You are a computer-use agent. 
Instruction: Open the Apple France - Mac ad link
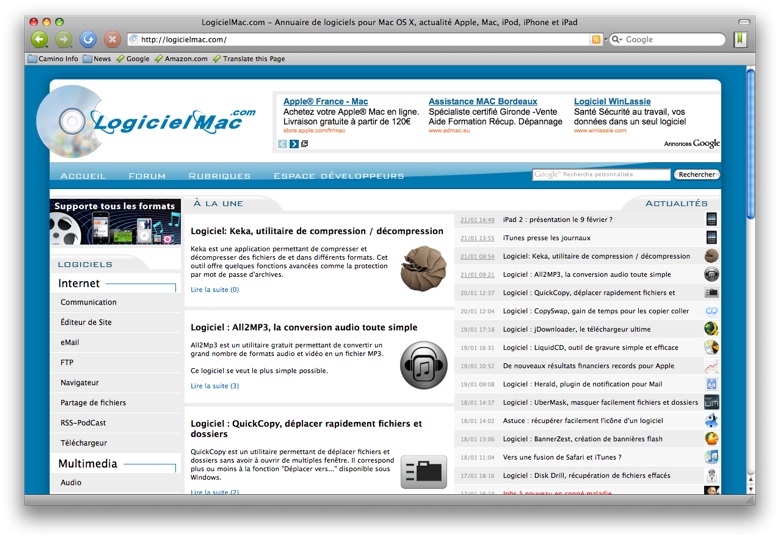click(325, 101)
